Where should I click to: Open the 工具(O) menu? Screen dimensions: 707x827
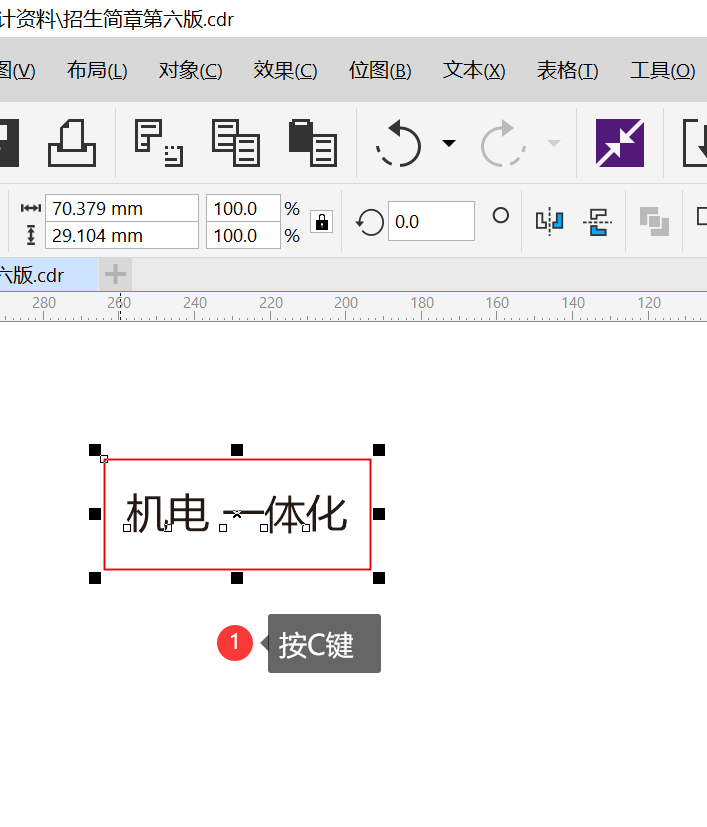tap(663, 70)
